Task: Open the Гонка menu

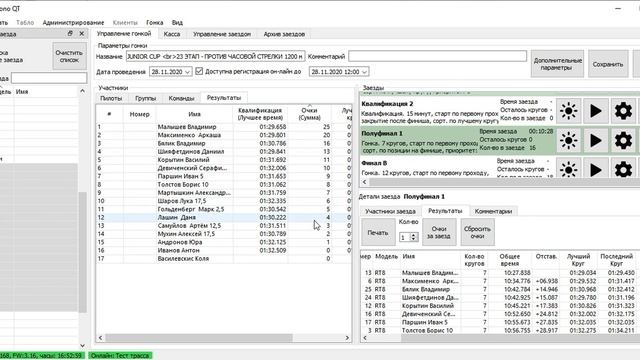Action: 155,22
